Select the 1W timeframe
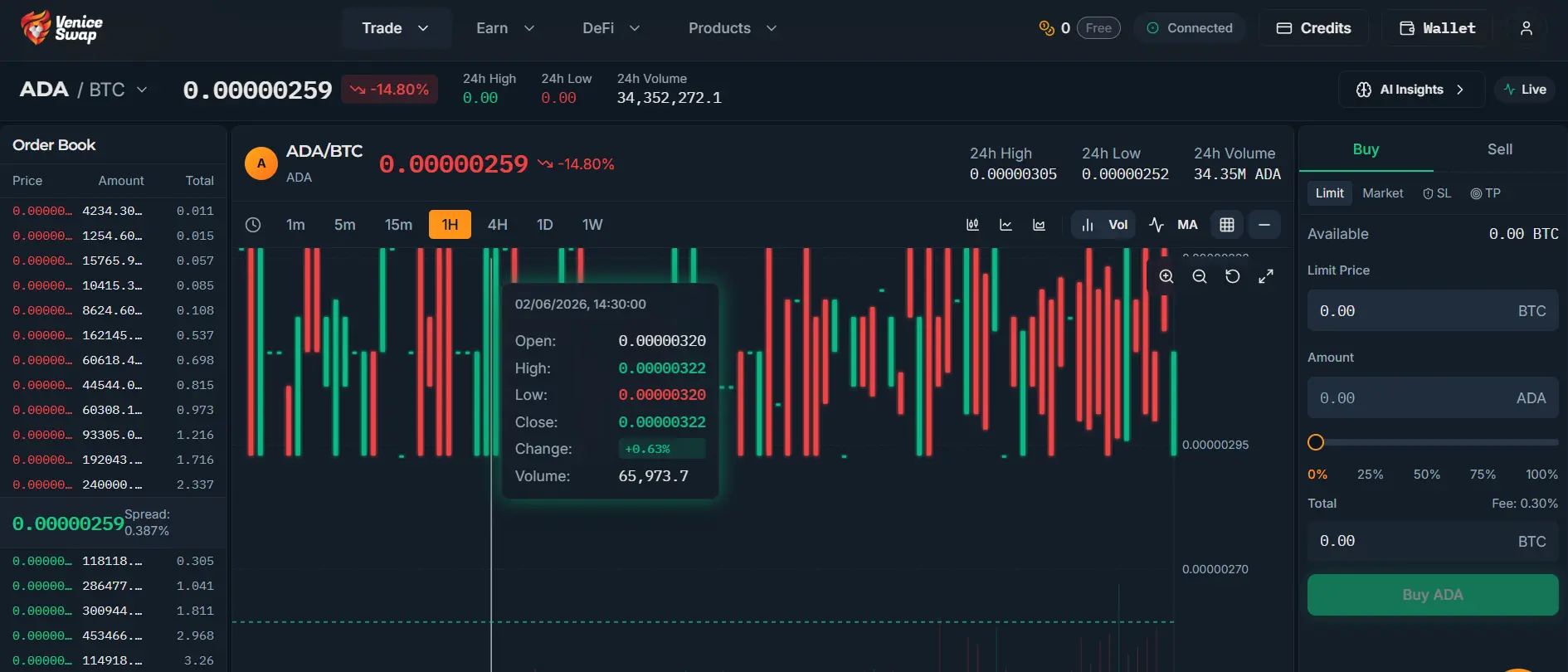 tap(592, 225)
